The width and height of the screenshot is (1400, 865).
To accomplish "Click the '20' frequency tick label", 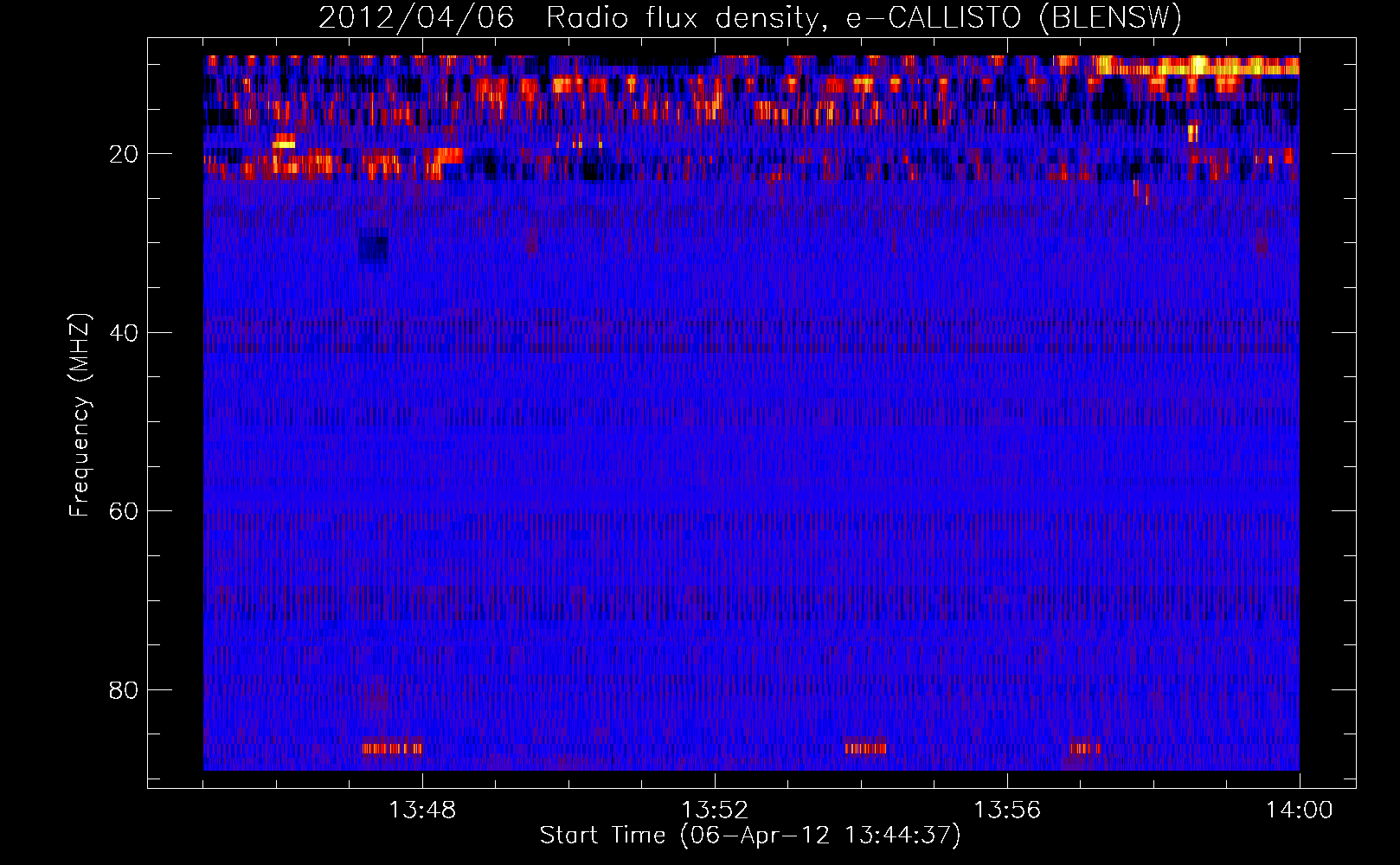I will 124,154.
